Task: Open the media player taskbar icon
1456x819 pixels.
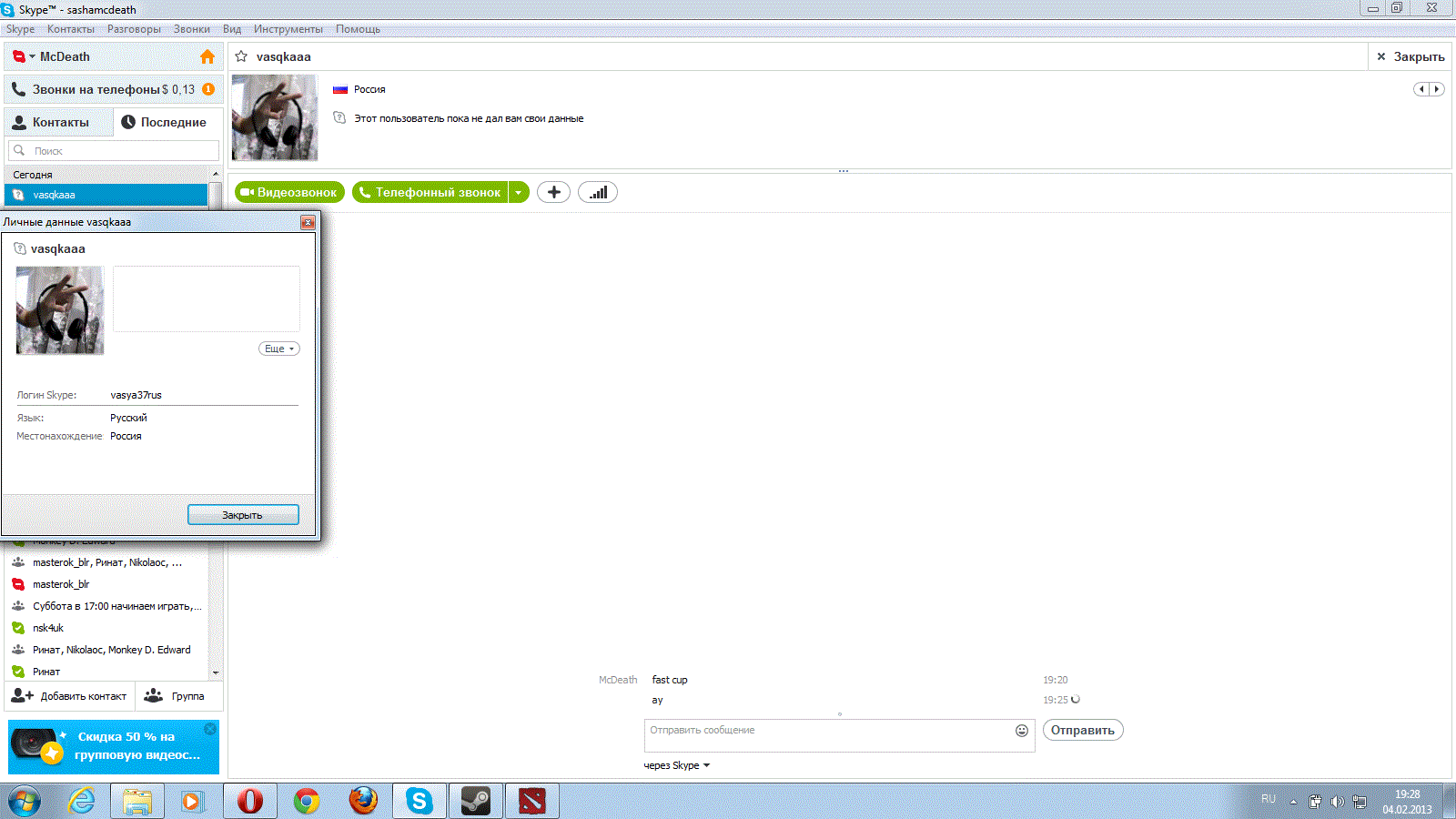Action: pyautogui.click(x=193, y=801)
